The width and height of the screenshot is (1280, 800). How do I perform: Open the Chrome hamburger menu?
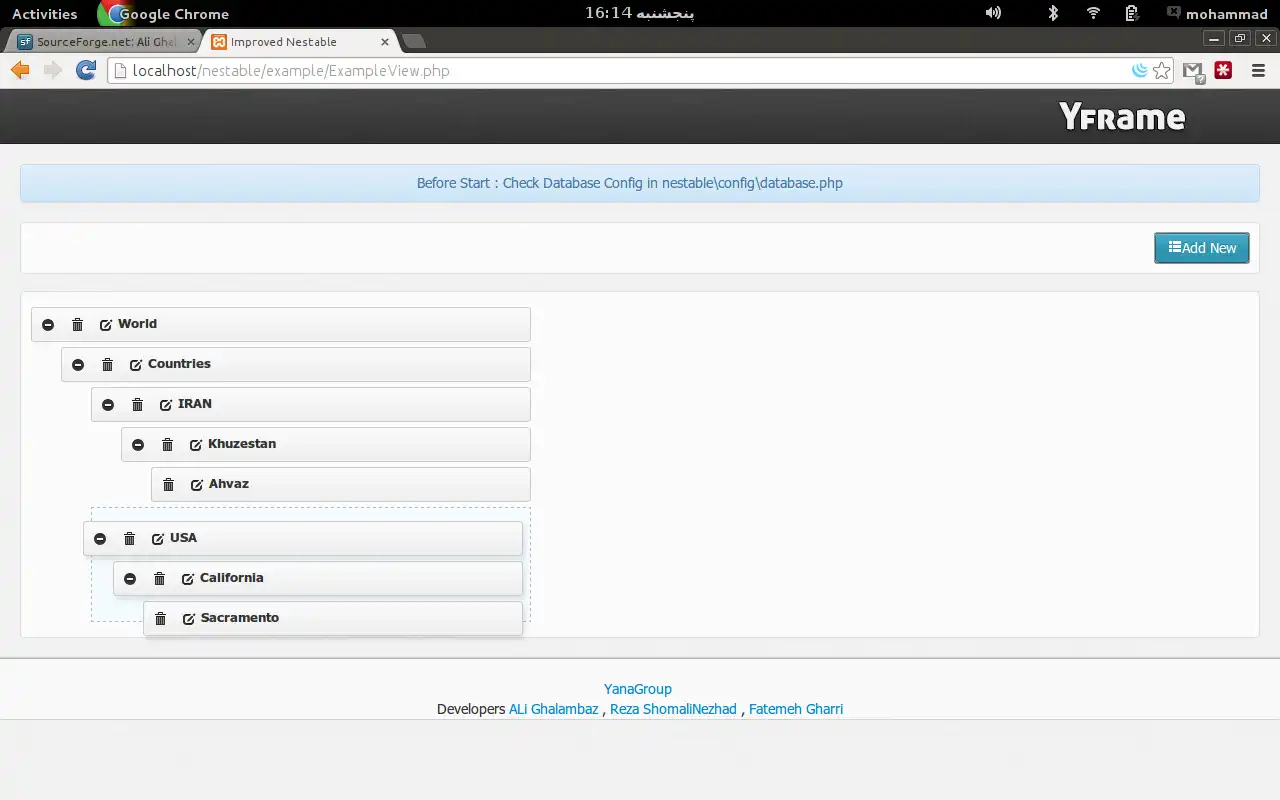pos(1258,71)
